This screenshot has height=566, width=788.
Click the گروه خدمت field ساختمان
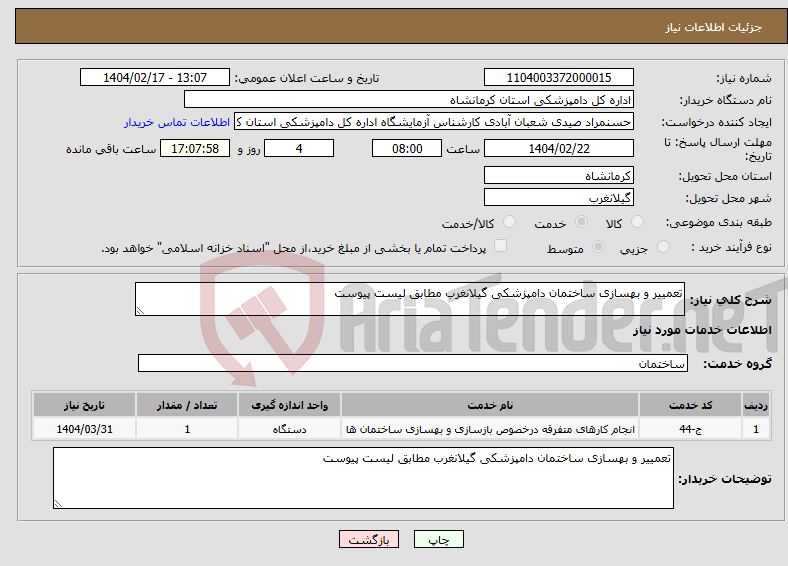click(x=413, y=363)
